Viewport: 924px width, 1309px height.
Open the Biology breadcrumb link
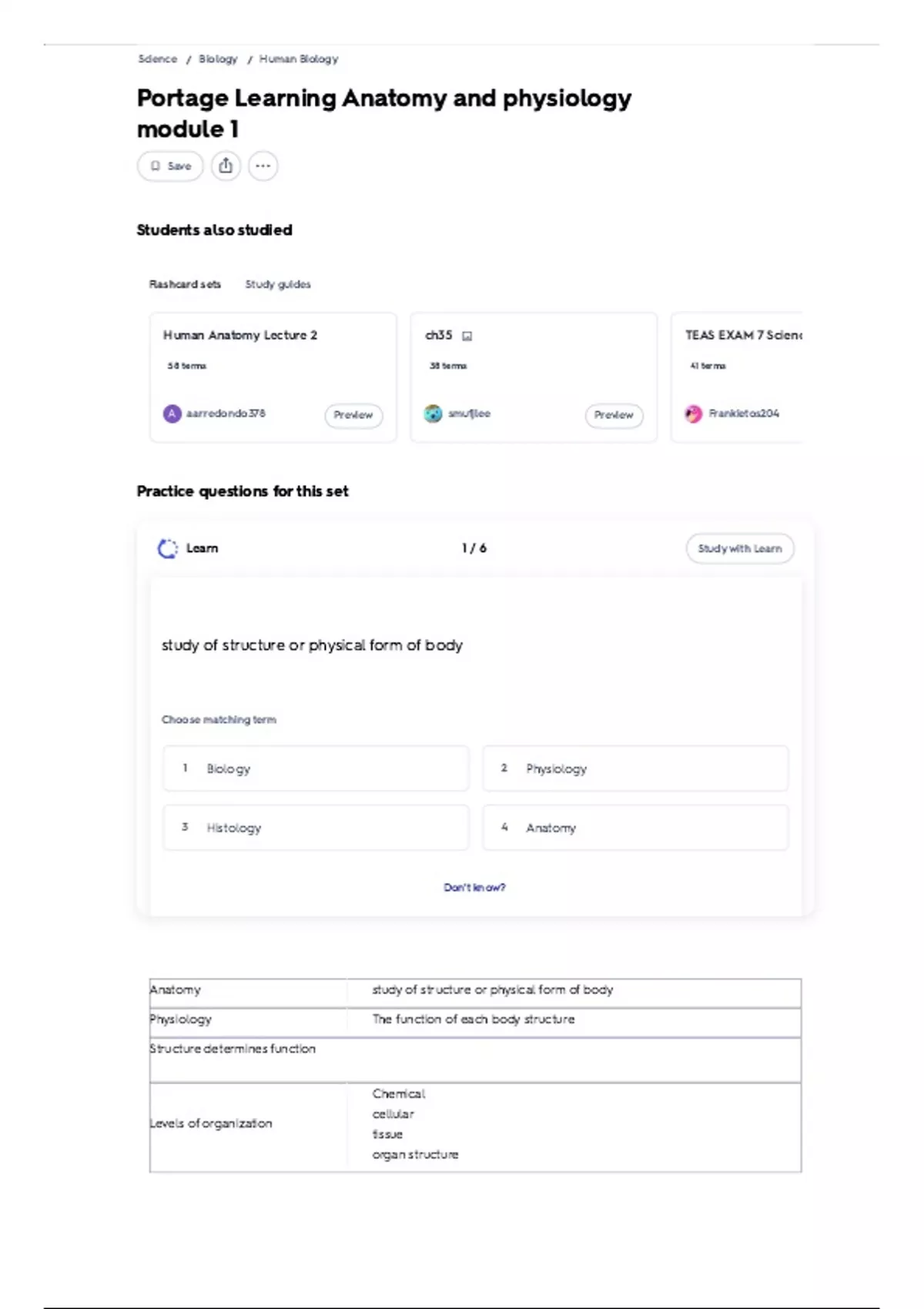pyautogui.click(x=218, y=59)
